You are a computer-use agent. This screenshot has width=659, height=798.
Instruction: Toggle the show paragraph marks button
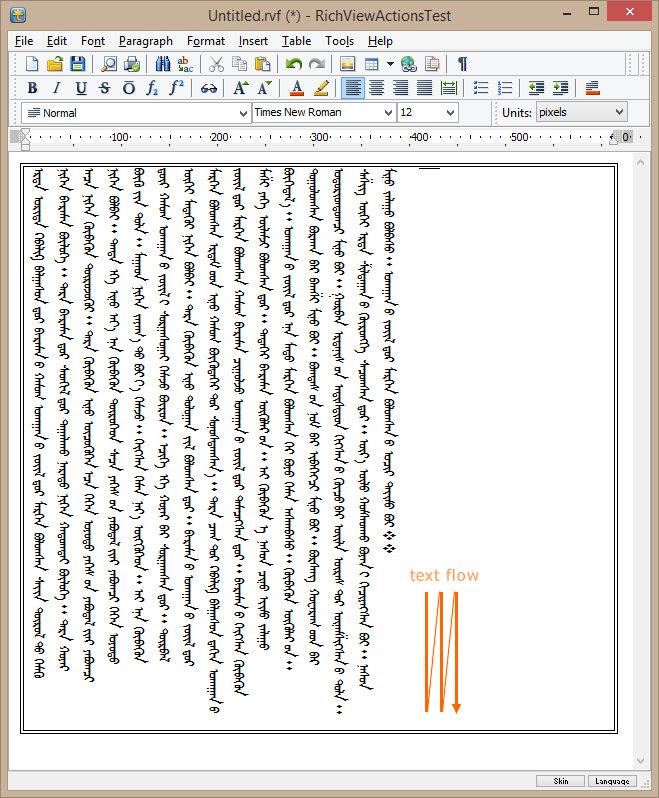click(x=462, y=64)
